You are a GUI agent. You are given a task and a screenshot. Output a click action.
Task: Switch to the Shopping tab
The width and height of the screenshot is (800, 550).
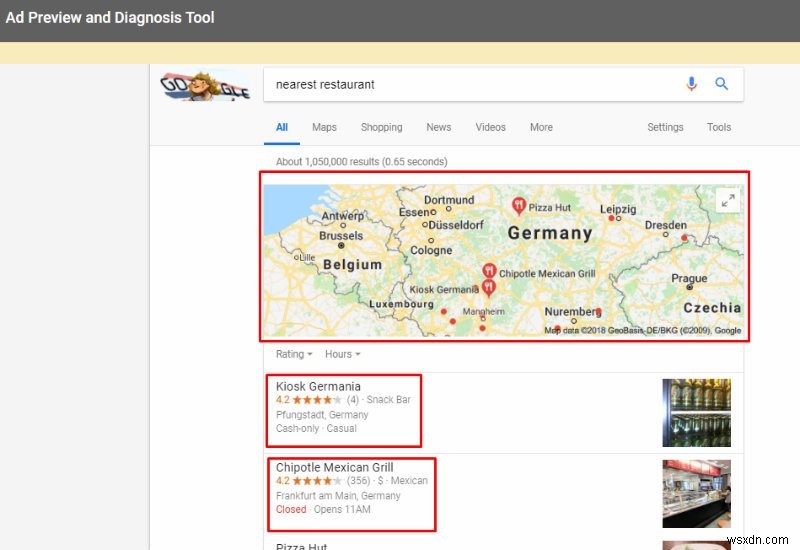tap(381, 127)
